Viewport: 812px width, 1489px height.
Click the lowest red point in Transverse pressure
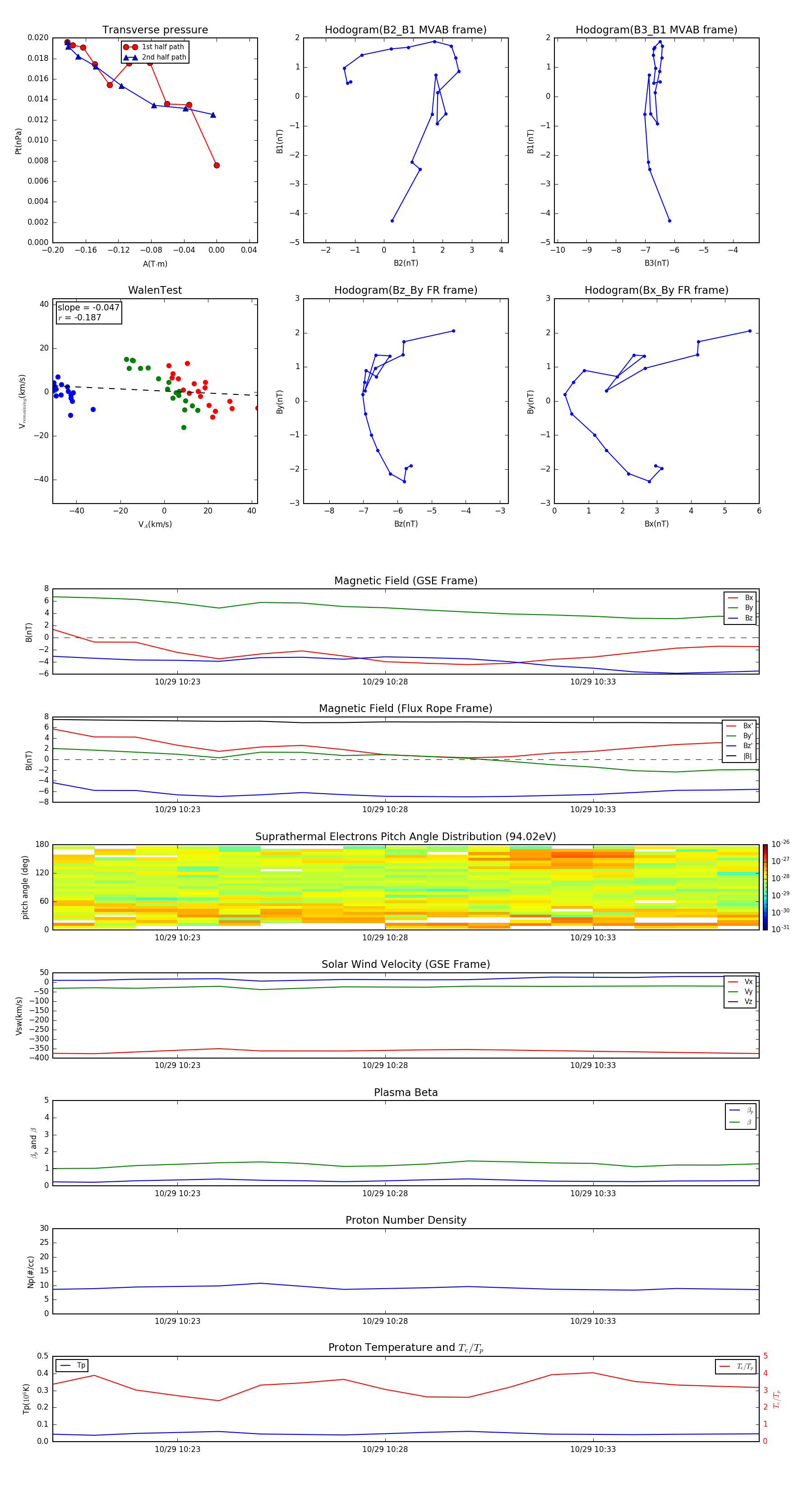click(217, 165)
